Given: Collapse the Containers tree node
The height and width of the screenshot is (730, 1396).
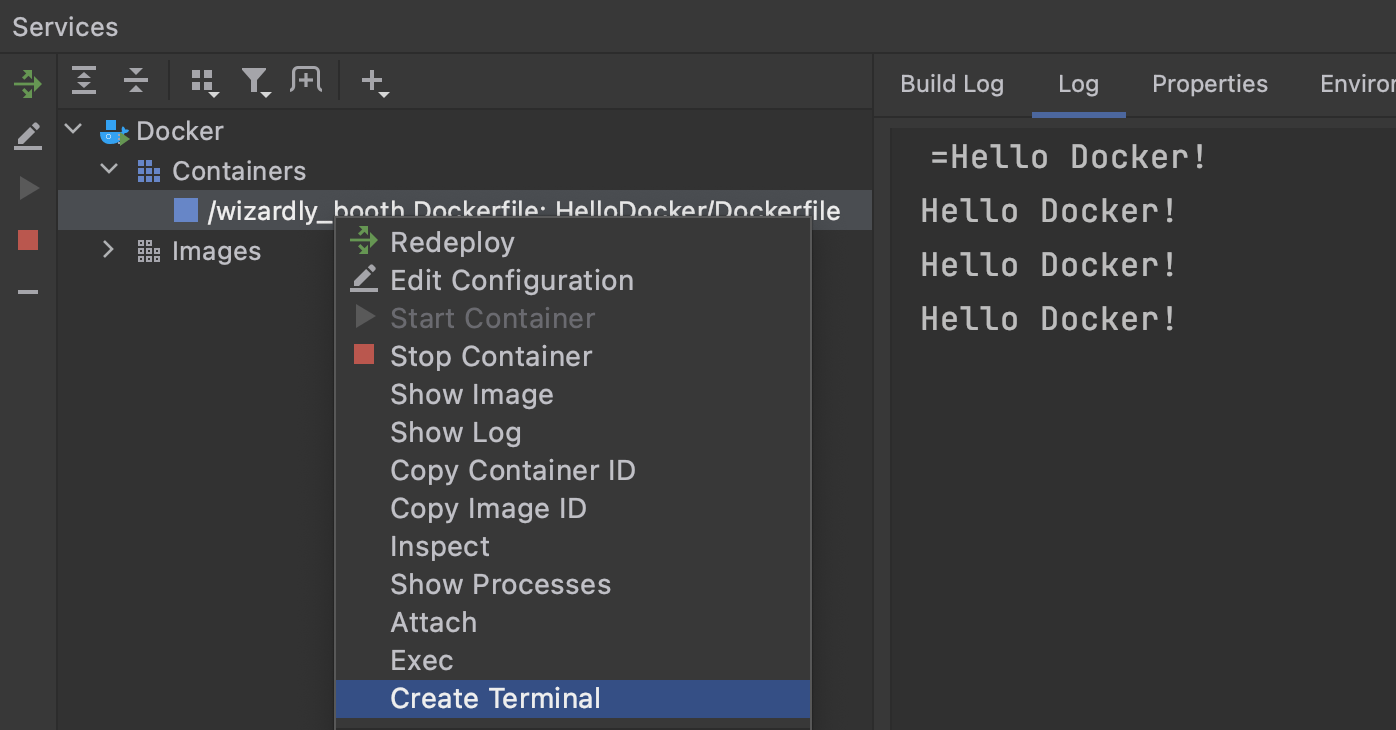Looking at the screenshot, I should point(109,170).
